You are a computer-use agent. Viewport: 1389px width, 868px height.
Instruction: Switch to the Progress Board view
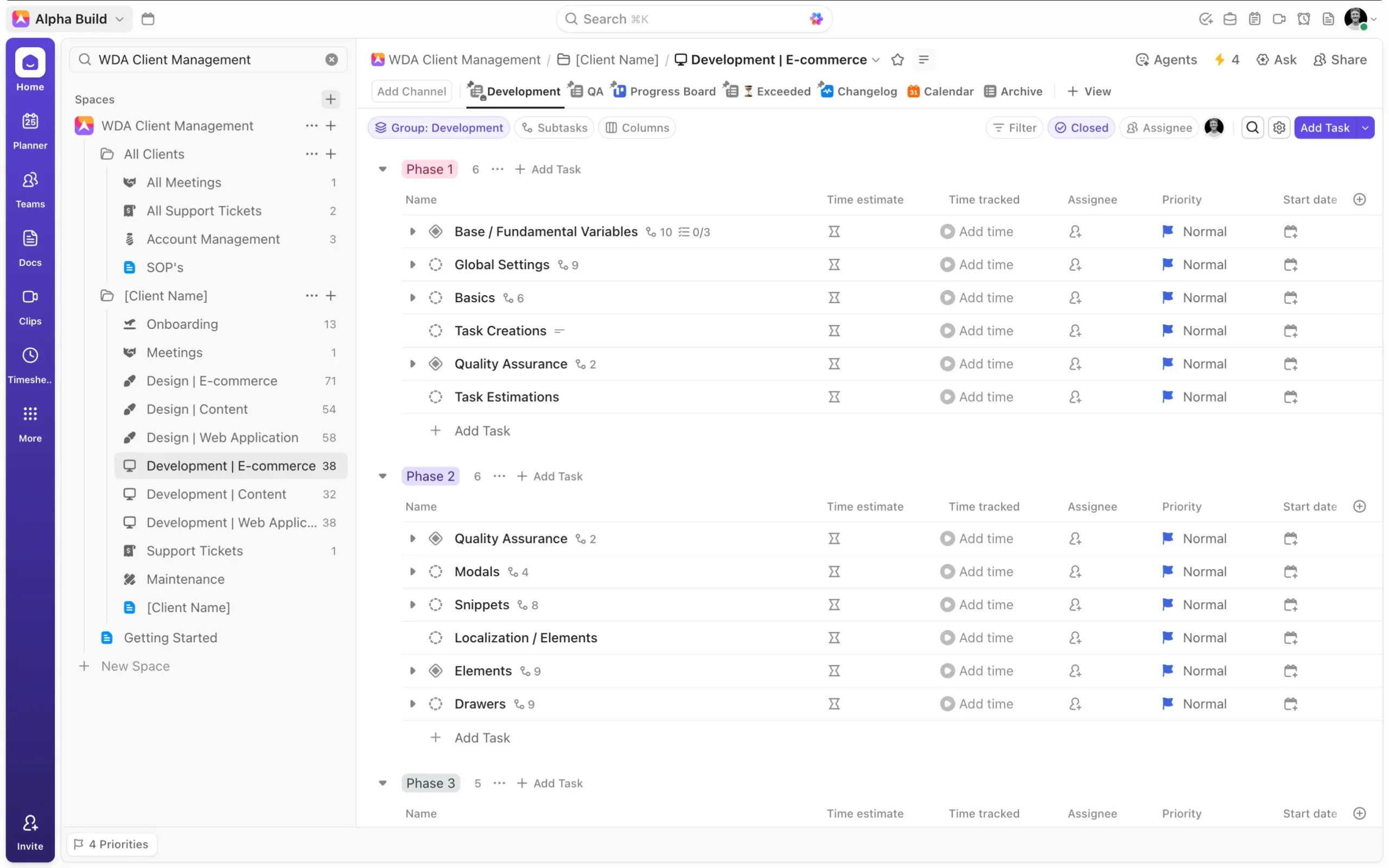(665, 91)
